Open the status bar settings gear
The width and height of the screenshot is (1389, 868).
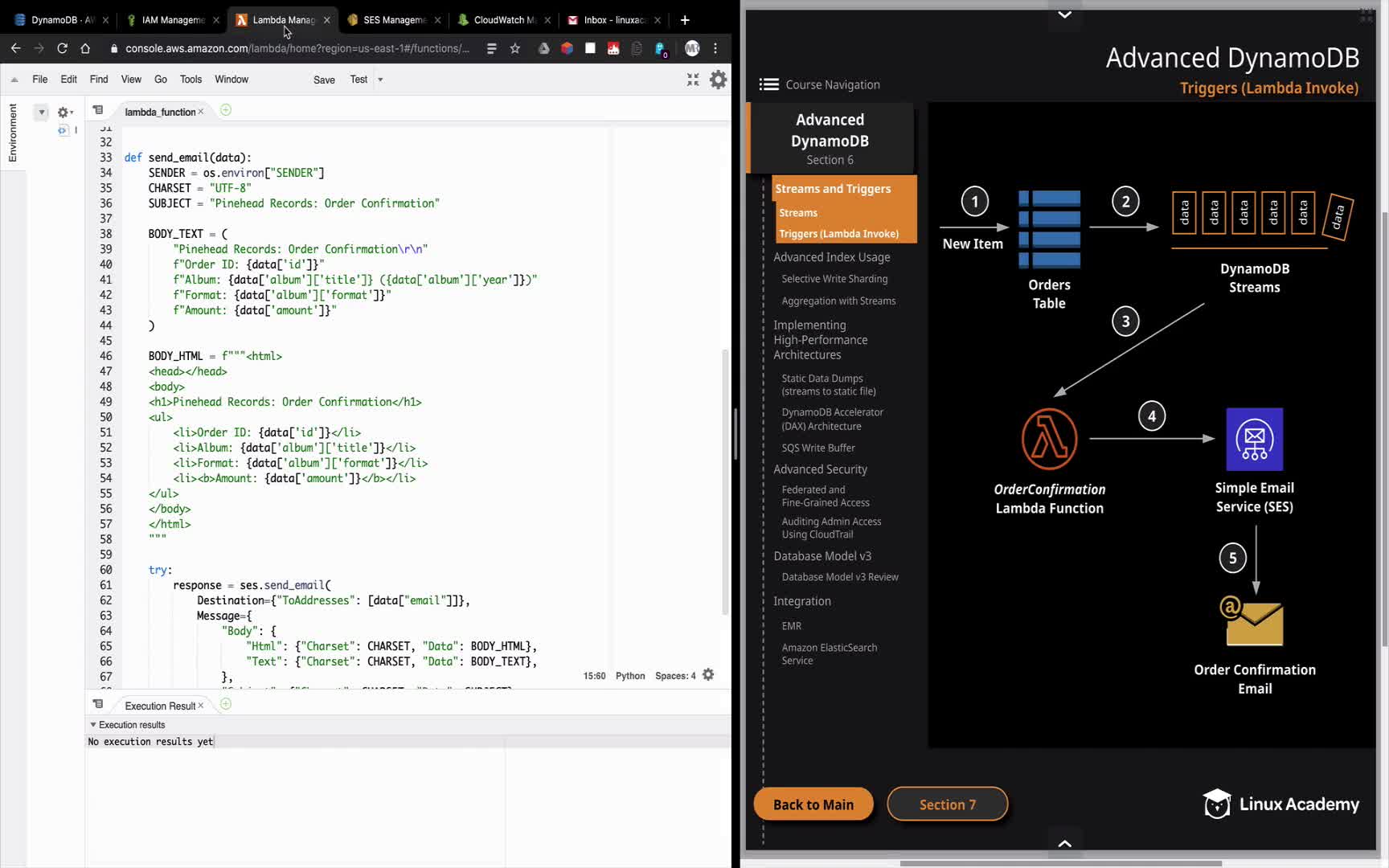point(708,675)
